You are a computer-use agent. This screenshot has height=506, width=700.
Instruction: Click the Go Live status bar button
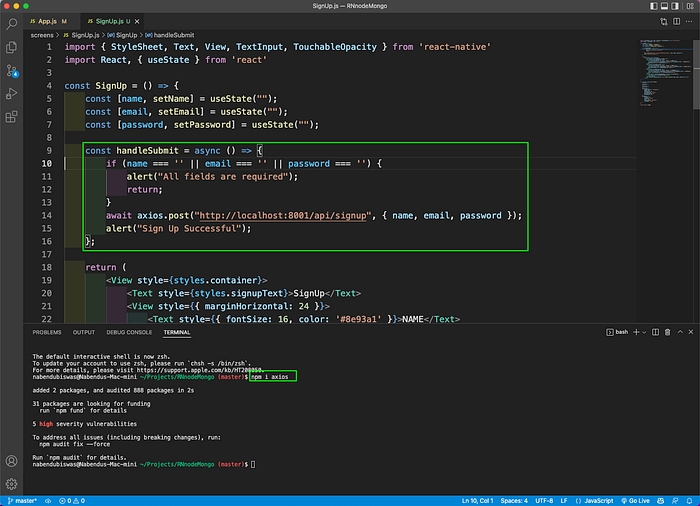coord(636,501)
